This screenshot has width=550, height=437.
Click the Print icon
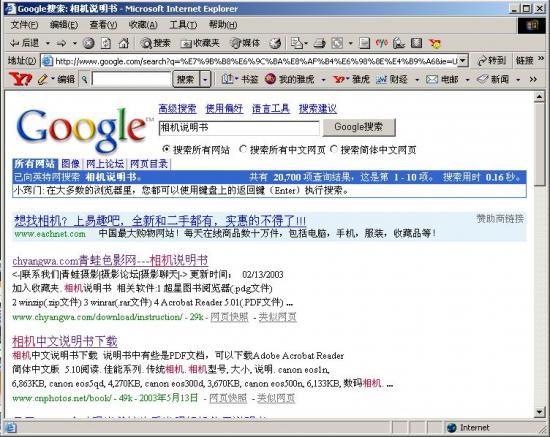pos(319,43)
